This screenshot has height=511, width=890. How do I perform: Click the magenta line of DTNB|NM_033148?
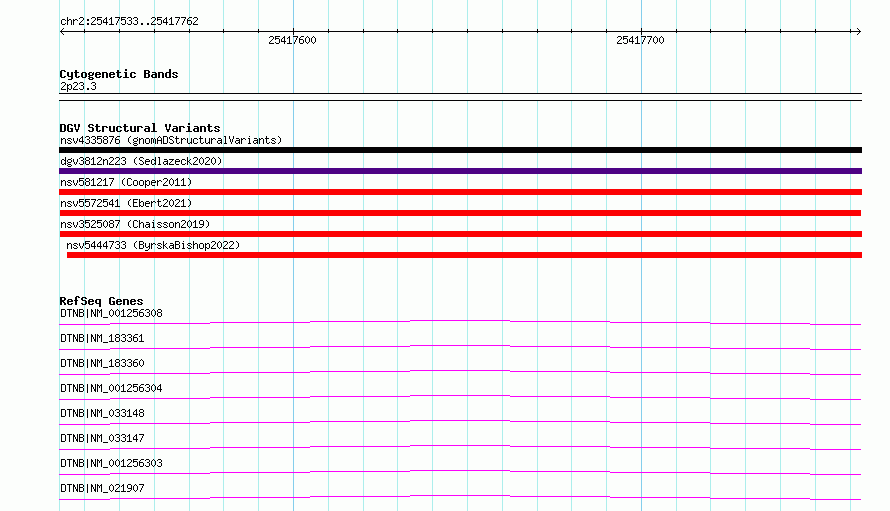tap(460, 422)
